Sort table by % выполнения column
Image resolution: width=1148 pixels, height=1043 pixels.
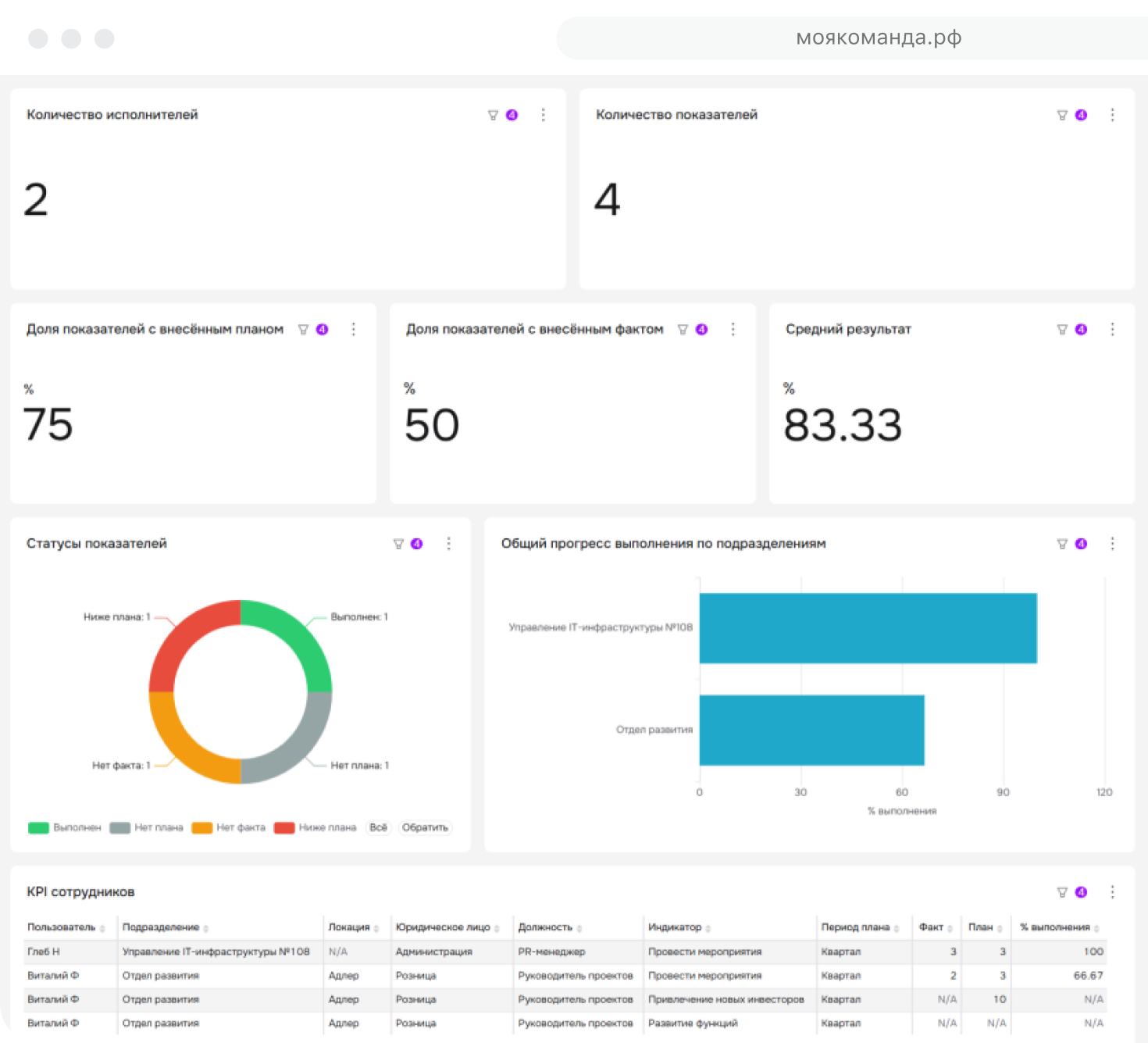pyautogui.click(x=1060, y=927)
